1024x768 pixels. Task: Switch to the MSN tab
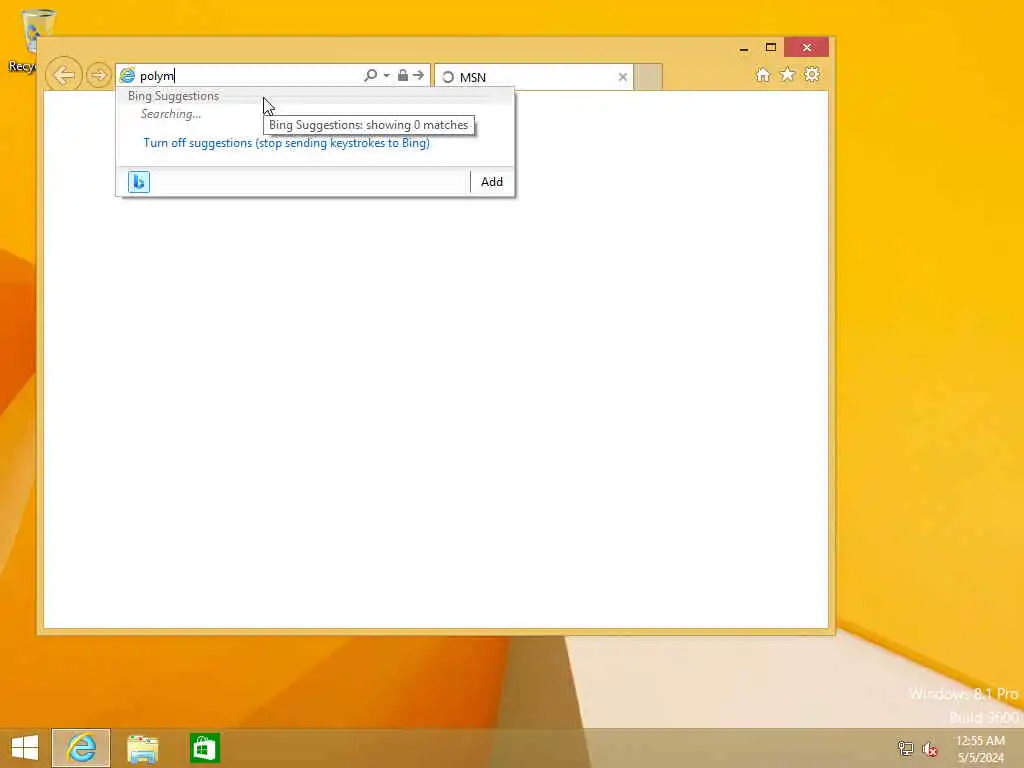(x=534, y=77)
